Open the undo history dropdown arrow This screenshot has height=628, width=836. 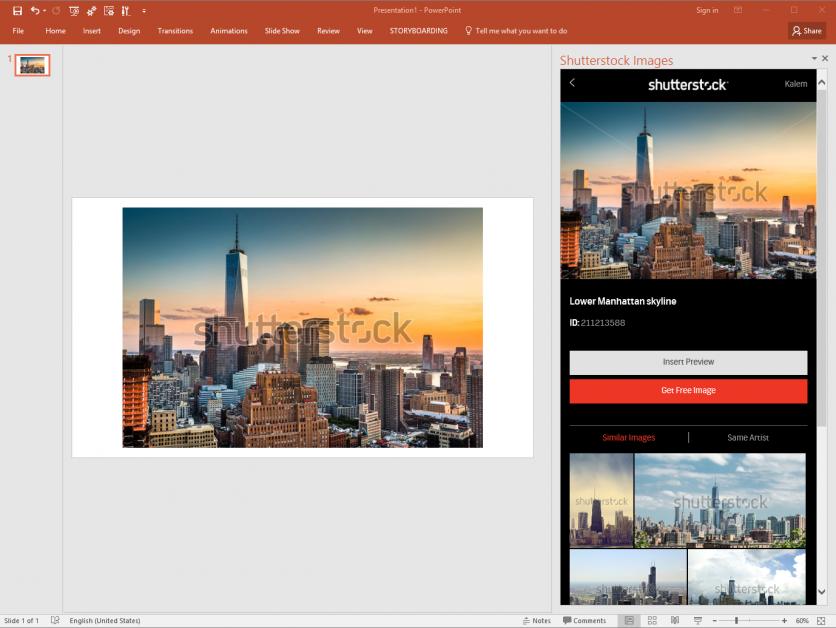pyautogui.click(x=44, y=11)
